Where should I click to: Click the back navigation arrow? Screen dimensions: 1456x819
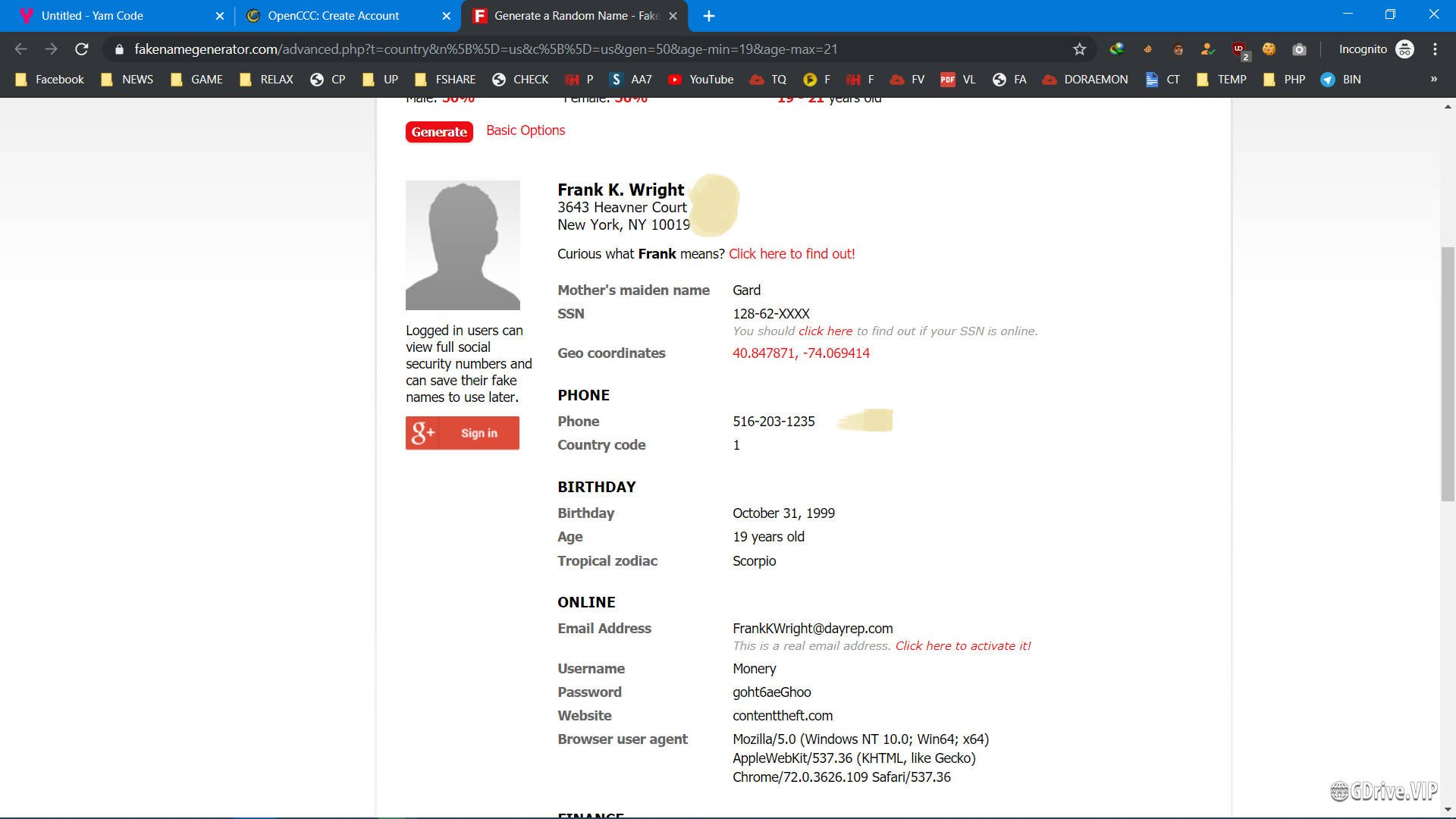pos(20,49)
